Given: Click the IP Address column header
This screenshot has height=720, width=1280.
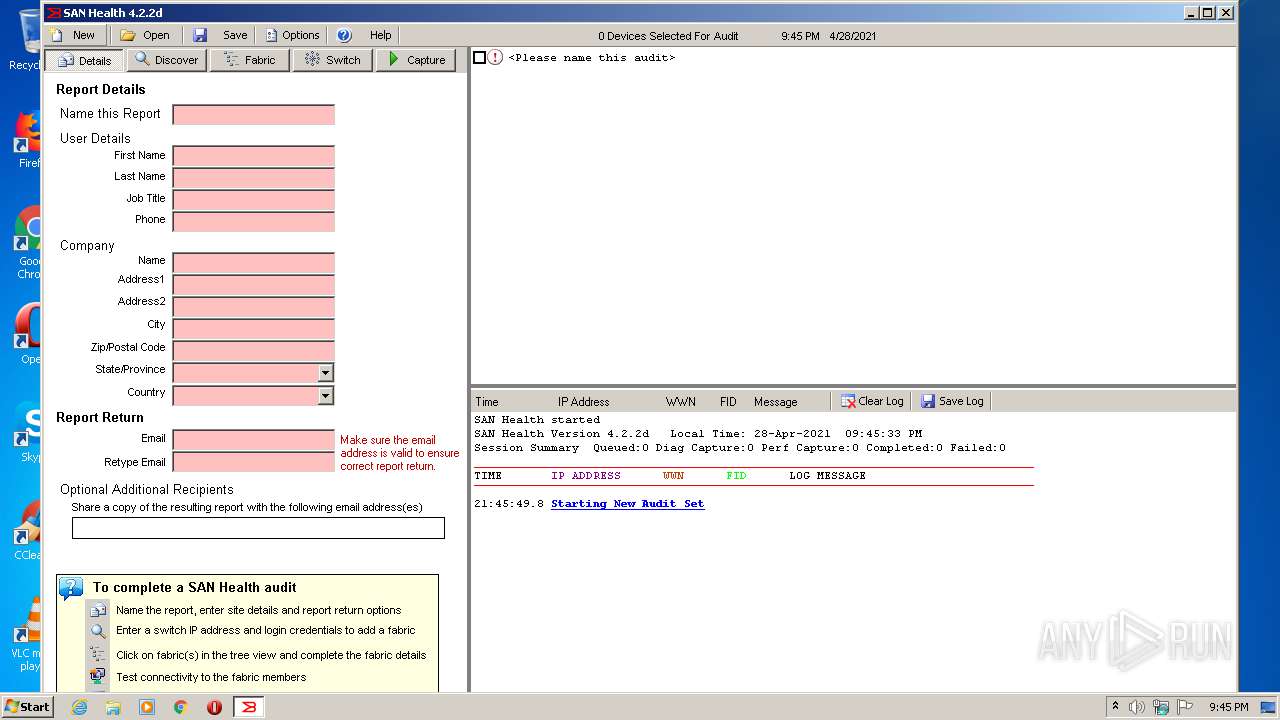Looking at the screenshot, I should point(583,402).
